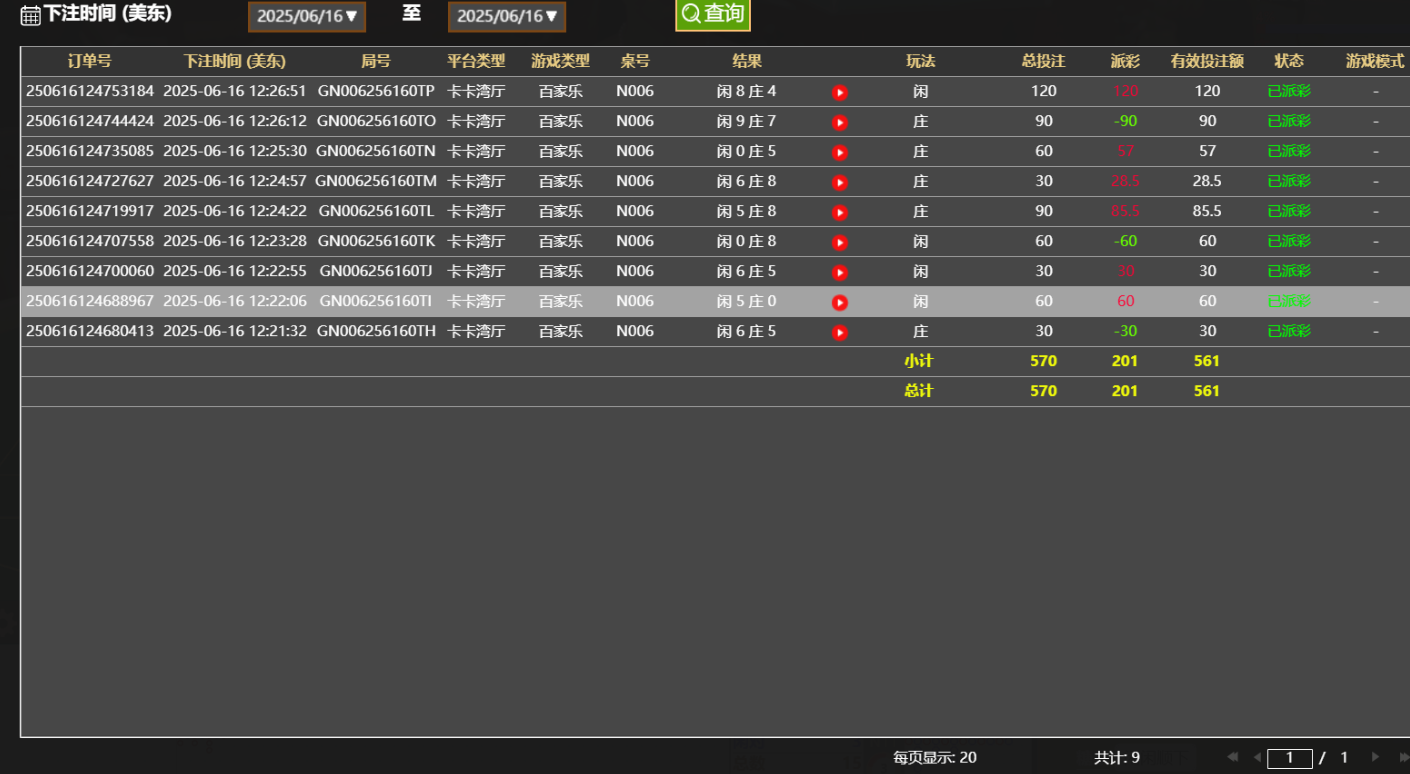Play video replay for round GN006256160TN
The image size is (1410, 774).
point(840,152)
